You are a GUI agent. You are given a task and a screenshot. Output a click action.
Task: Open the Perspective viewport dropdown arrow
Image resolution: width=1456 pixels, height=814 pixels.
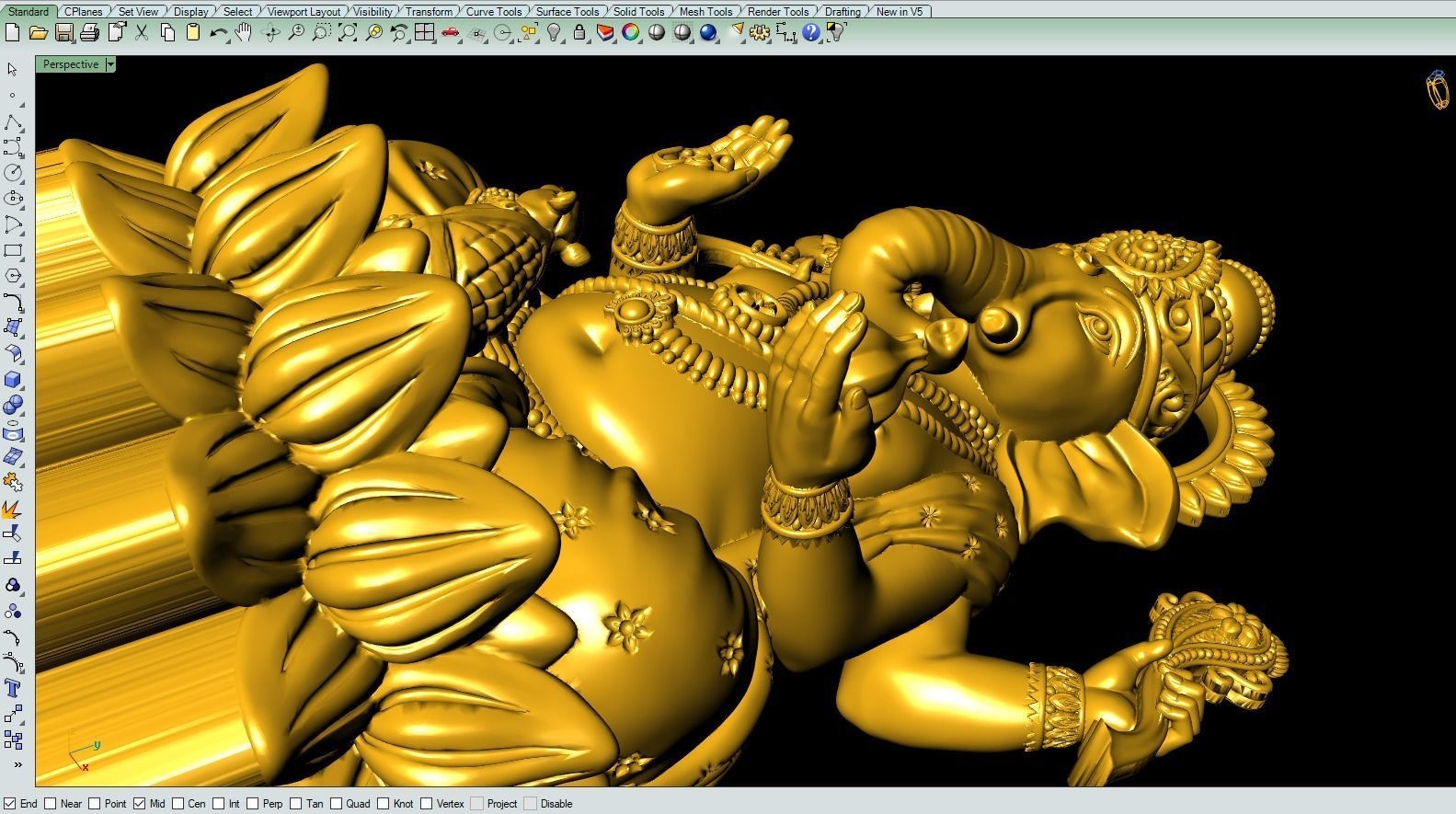(110, 64)
